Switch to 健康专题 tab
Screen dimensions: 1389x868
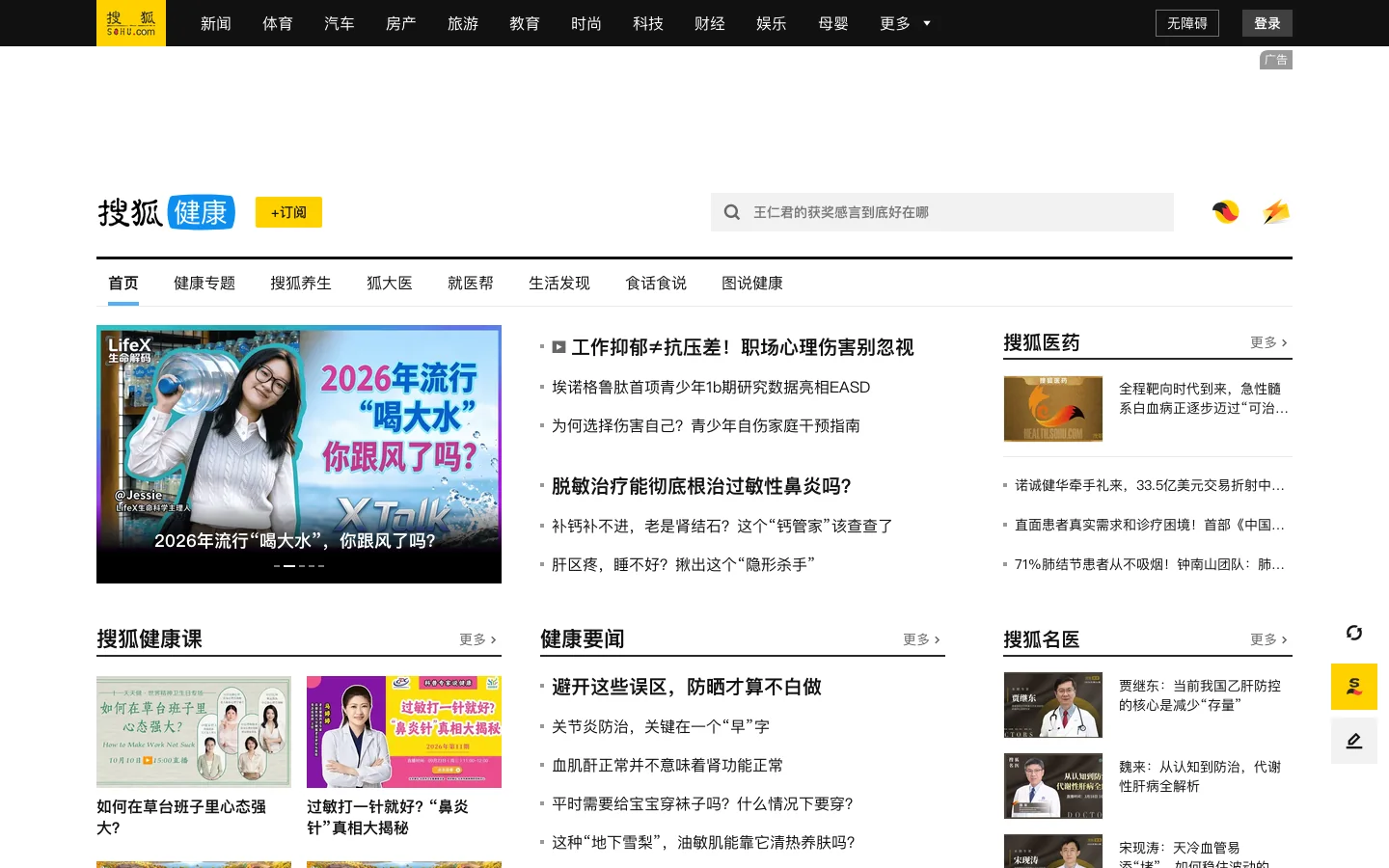click(204, 283)
